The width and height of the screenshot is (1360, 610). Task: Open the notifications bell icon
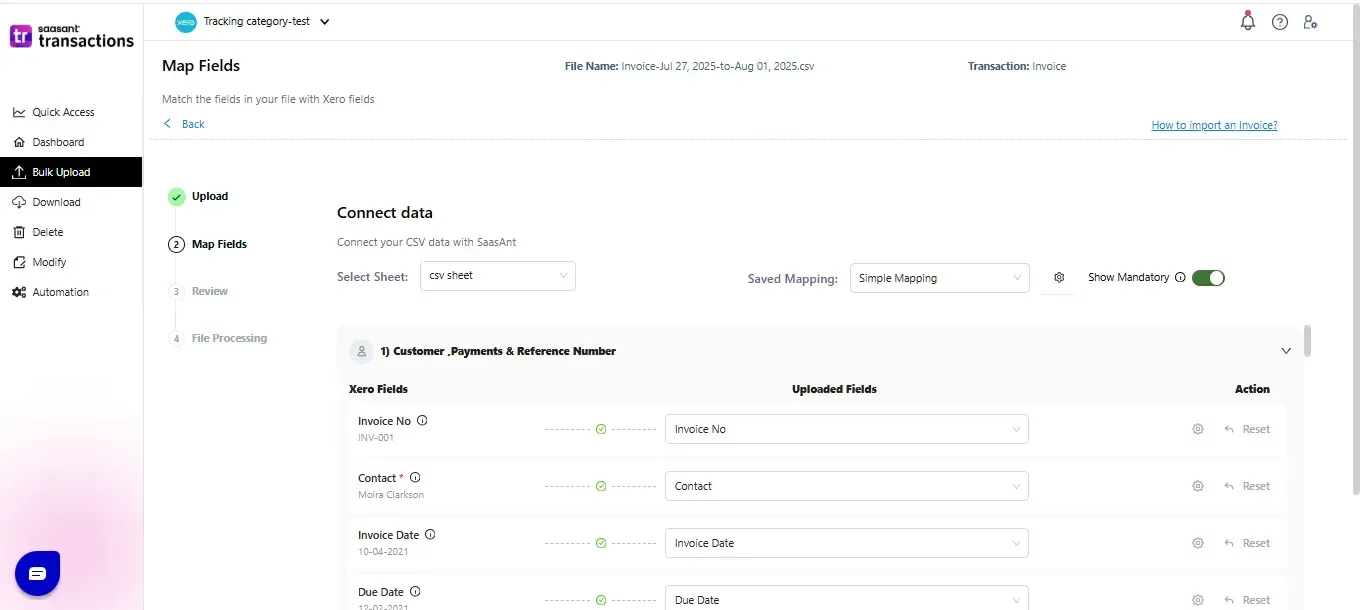pos(1247,21)
